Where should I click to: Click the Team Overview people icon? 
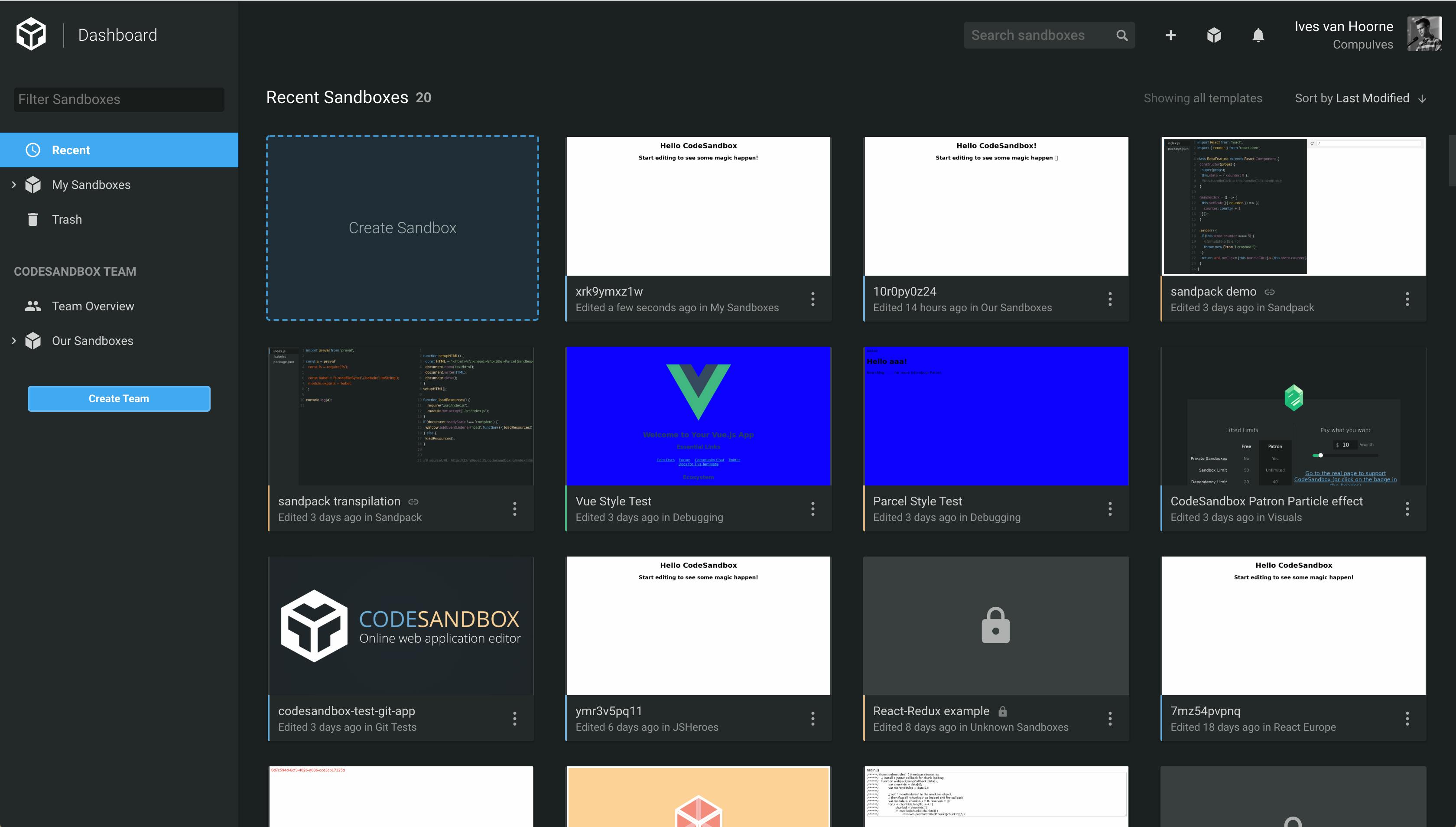click(x=33, y=306)
